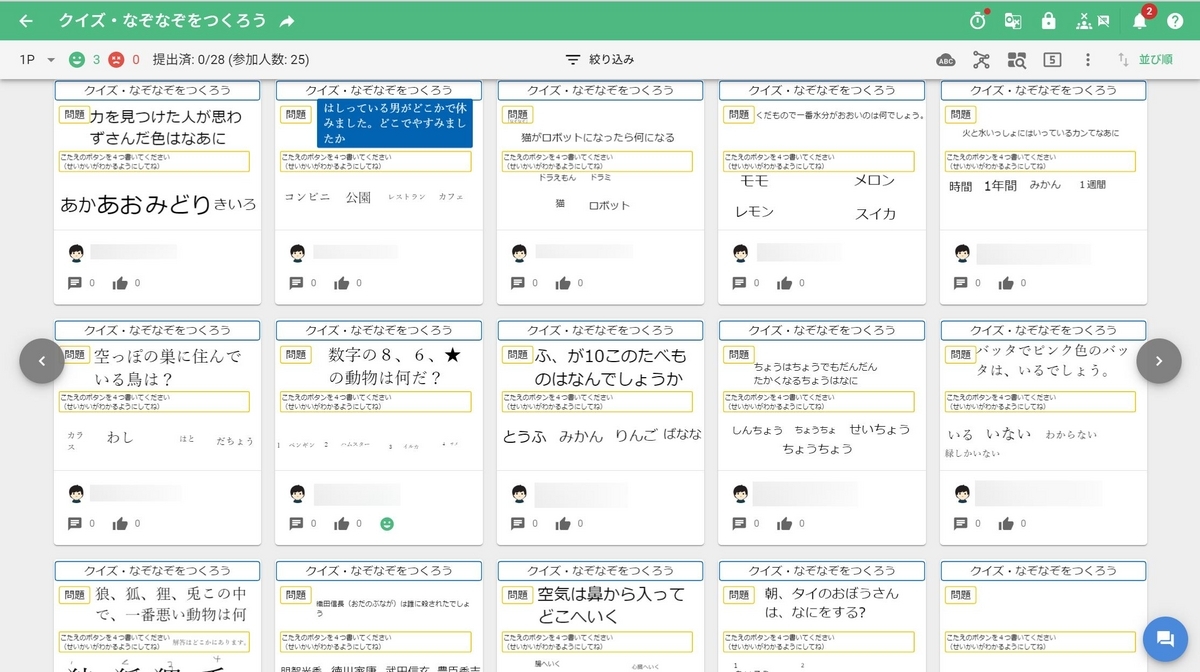Open the 並び順 sort order menu
1200x672 pixels.
(x=1146, y=60)
